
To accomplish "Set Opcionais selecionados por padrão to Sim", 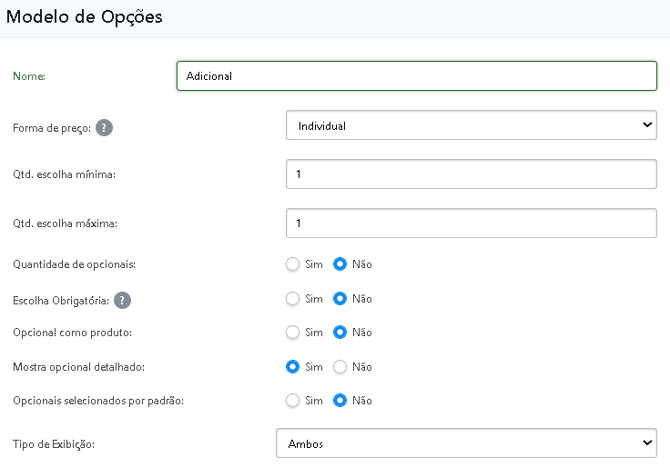I will pos(293,400).
